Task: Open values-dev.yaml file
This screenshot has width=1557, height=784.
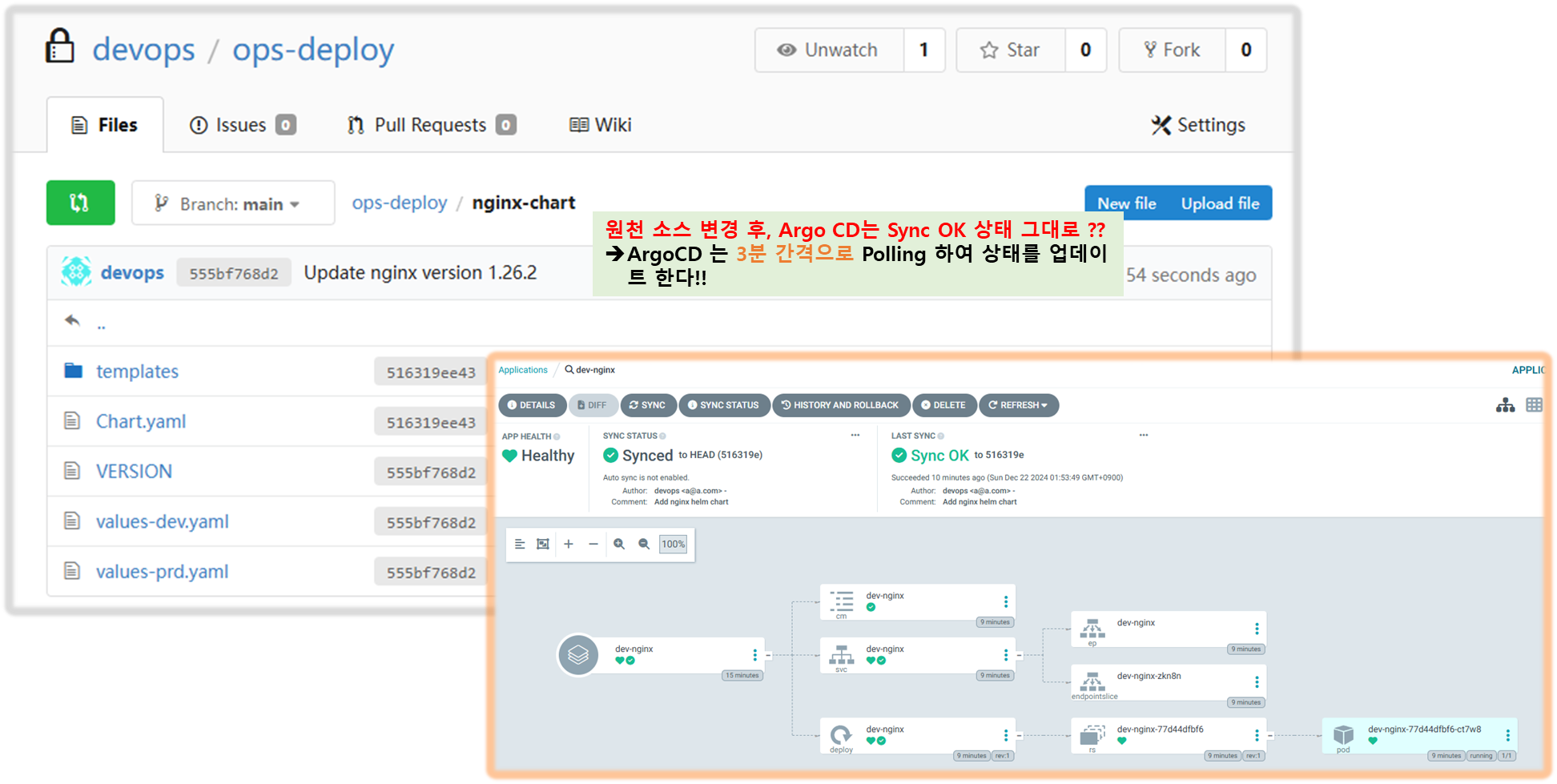Action: [163, 521]
